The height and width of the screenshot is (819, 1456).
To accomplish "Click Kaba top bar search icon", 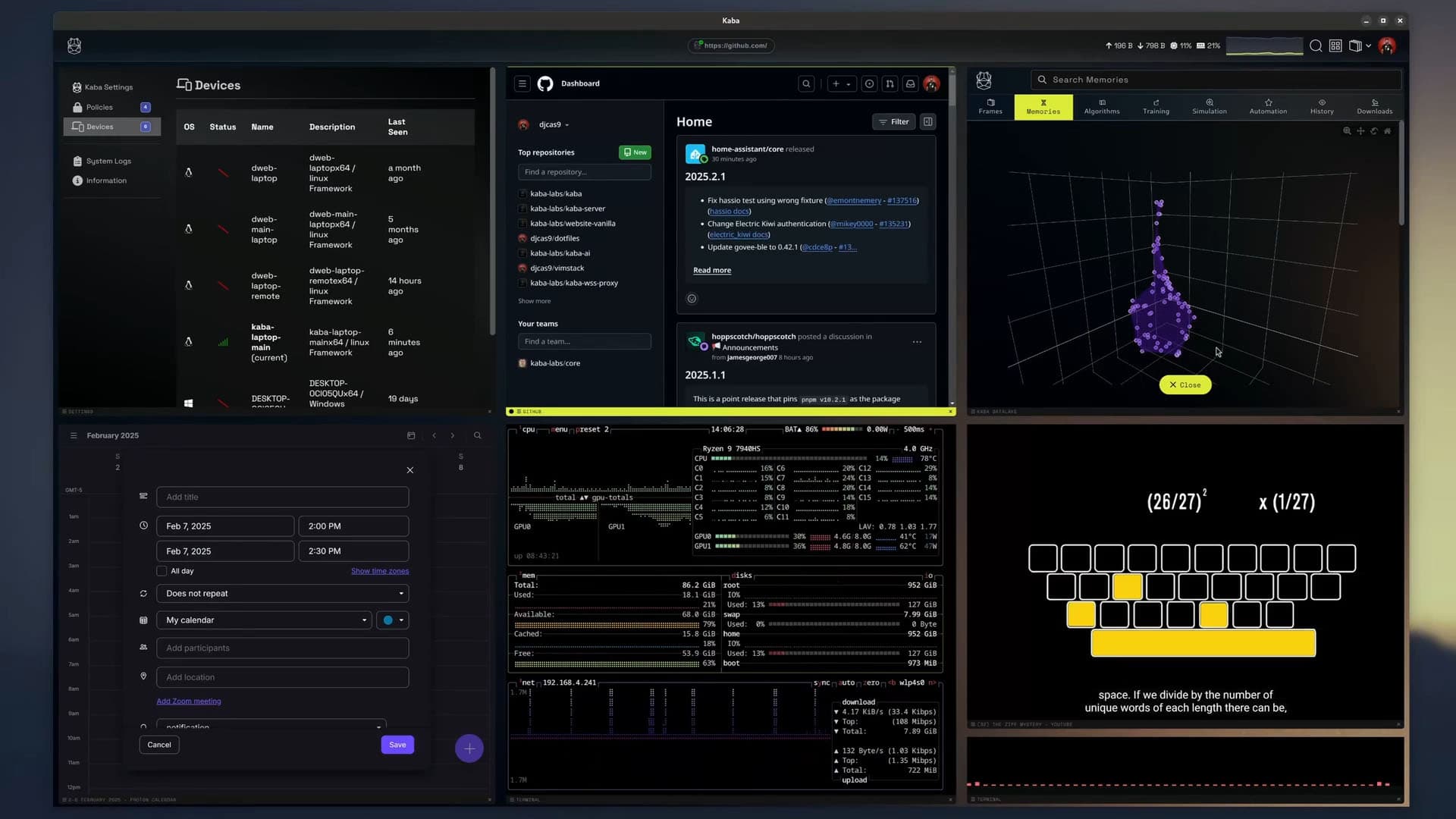I will pyautogui.click(x=1316, y=46).
